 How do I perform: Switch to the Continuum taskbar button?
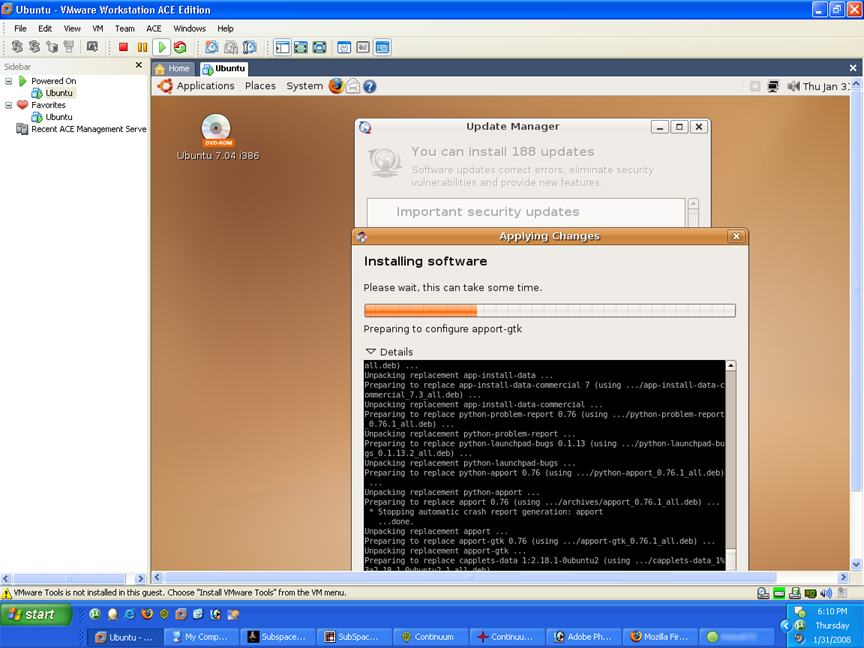[431, 637]
